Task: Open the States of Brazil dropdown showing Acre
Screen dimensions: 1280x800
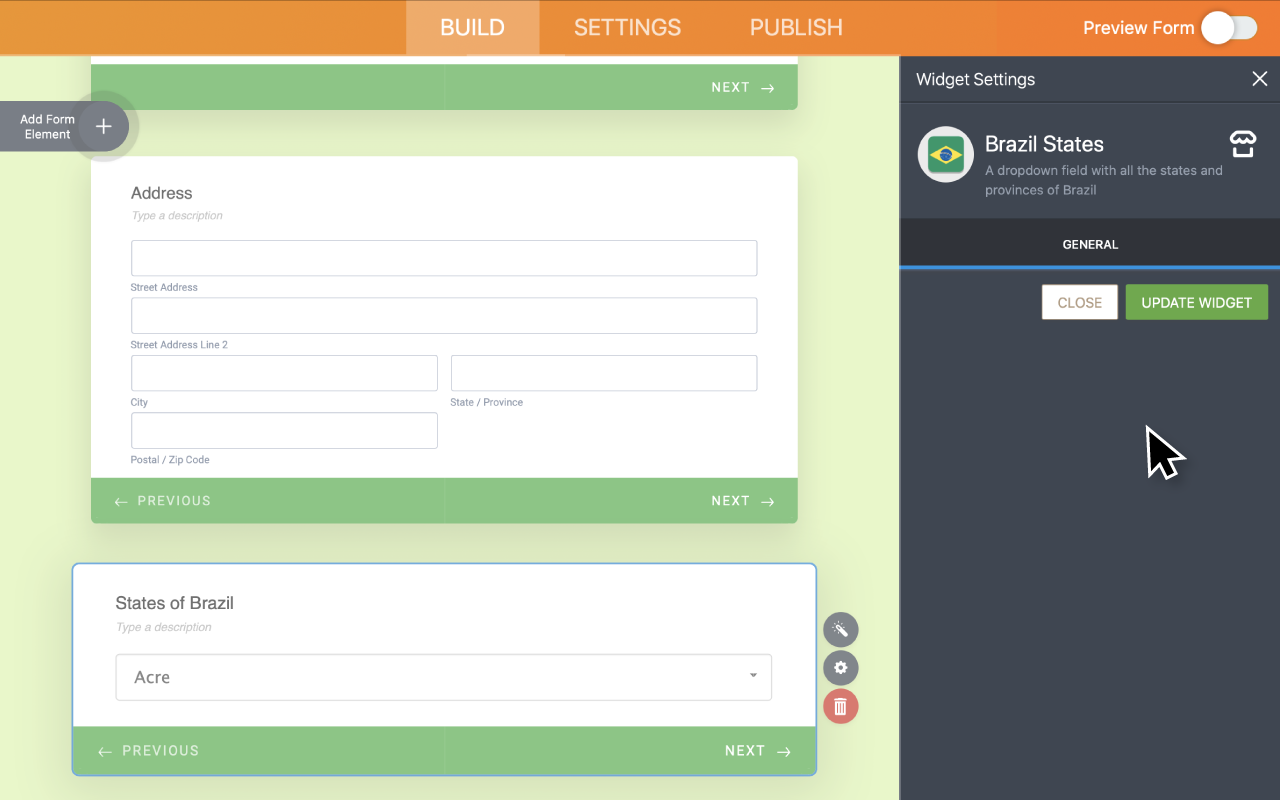Action: [x=443, y=677]
